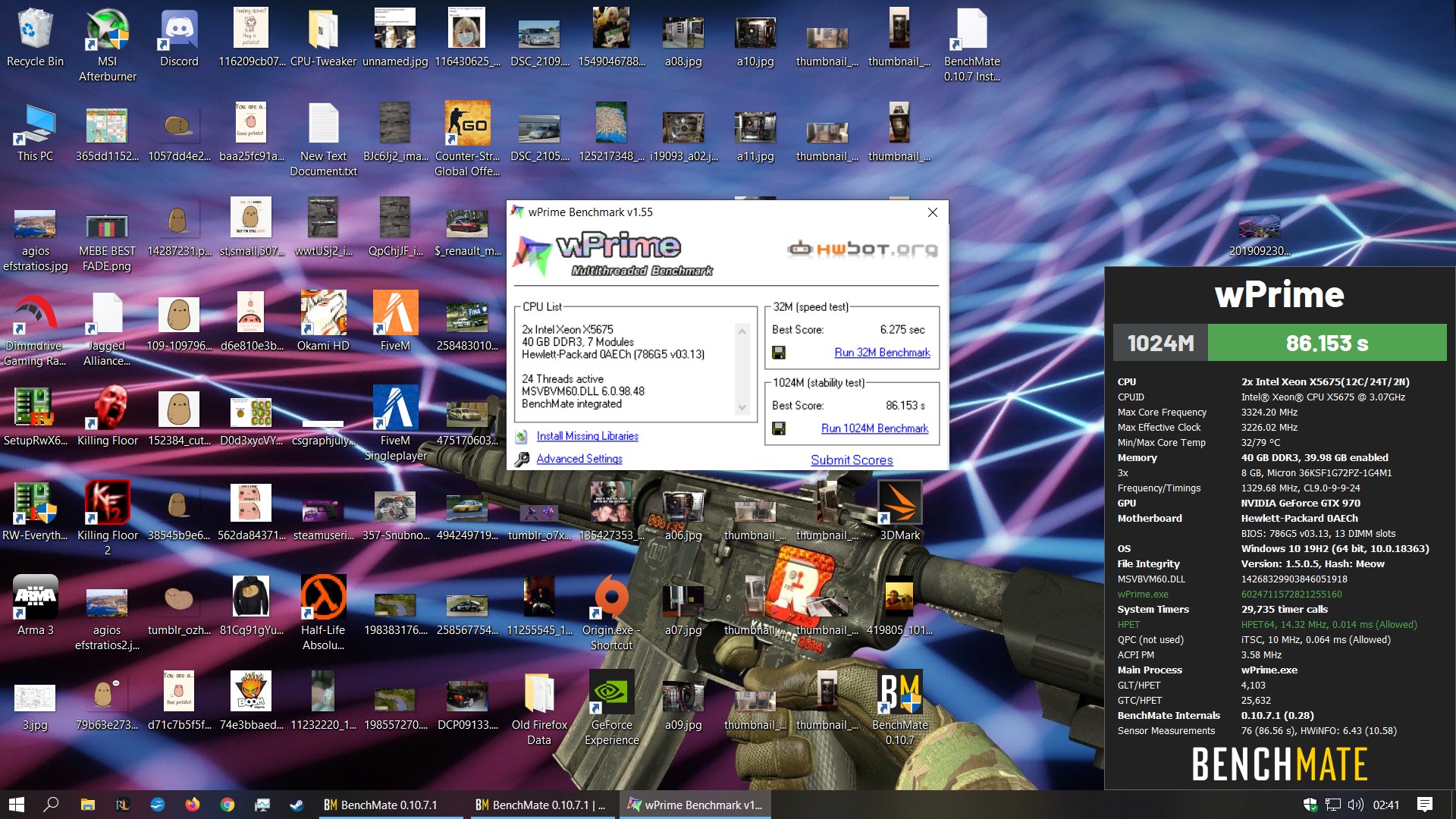
Task: Select the 201909230 image thumbnail
Action: pos(1260,235)
